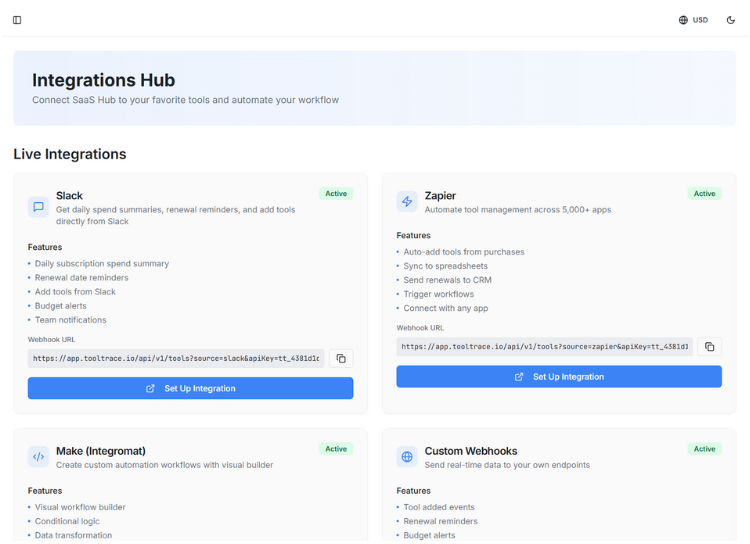Click the Make (Integromat) Active badge
Screen dimensions: 750x544
click(336, 449)
